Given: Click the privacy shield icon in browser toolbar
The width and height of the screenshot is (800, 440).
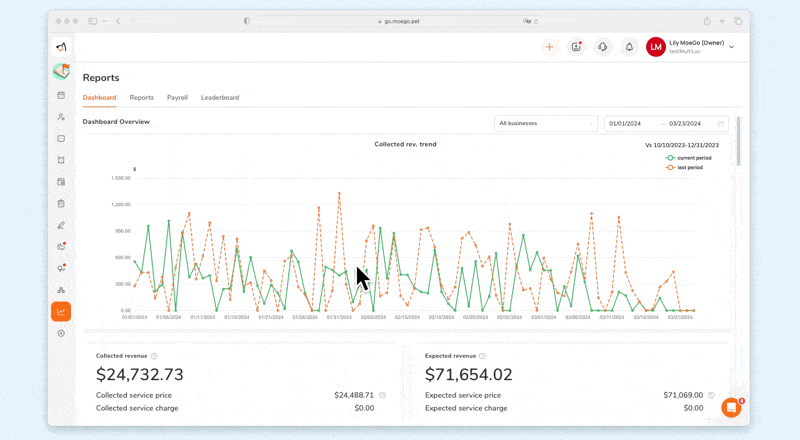Looking at the screenshot, I should pyautogui.click(x=247, y=21).
